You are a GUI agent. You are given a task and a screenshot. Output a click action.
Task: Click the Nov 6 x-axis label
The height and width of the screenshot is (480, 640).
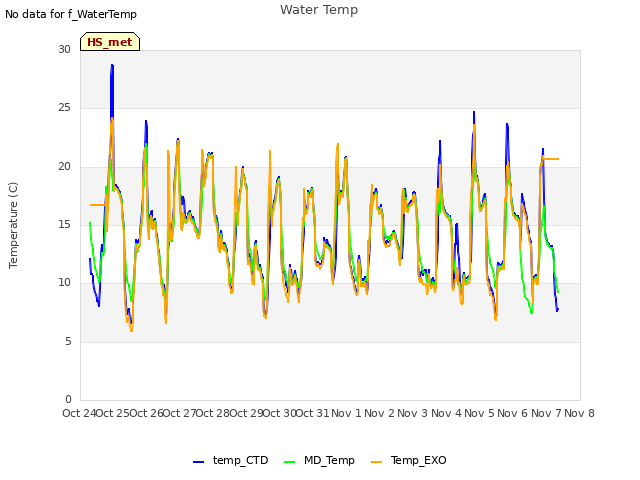pyautogui.click(x=513, y=413)
